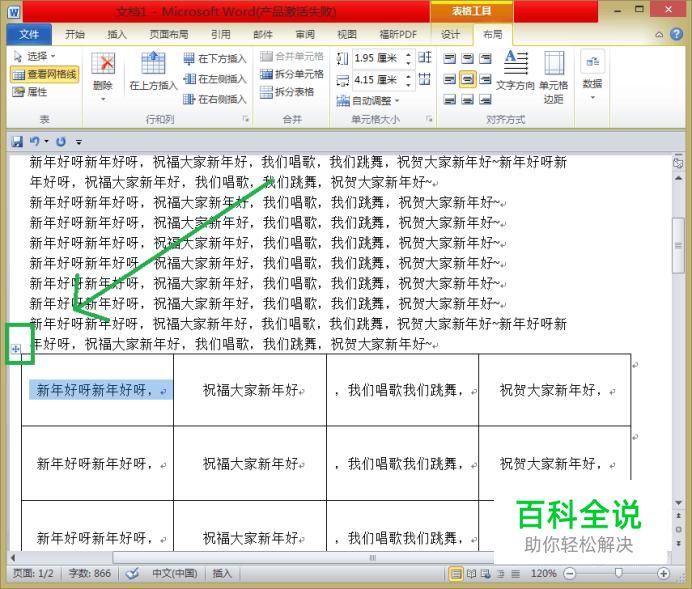Switch to the 引用 tab
692x589 pixels.
[221, 34]
